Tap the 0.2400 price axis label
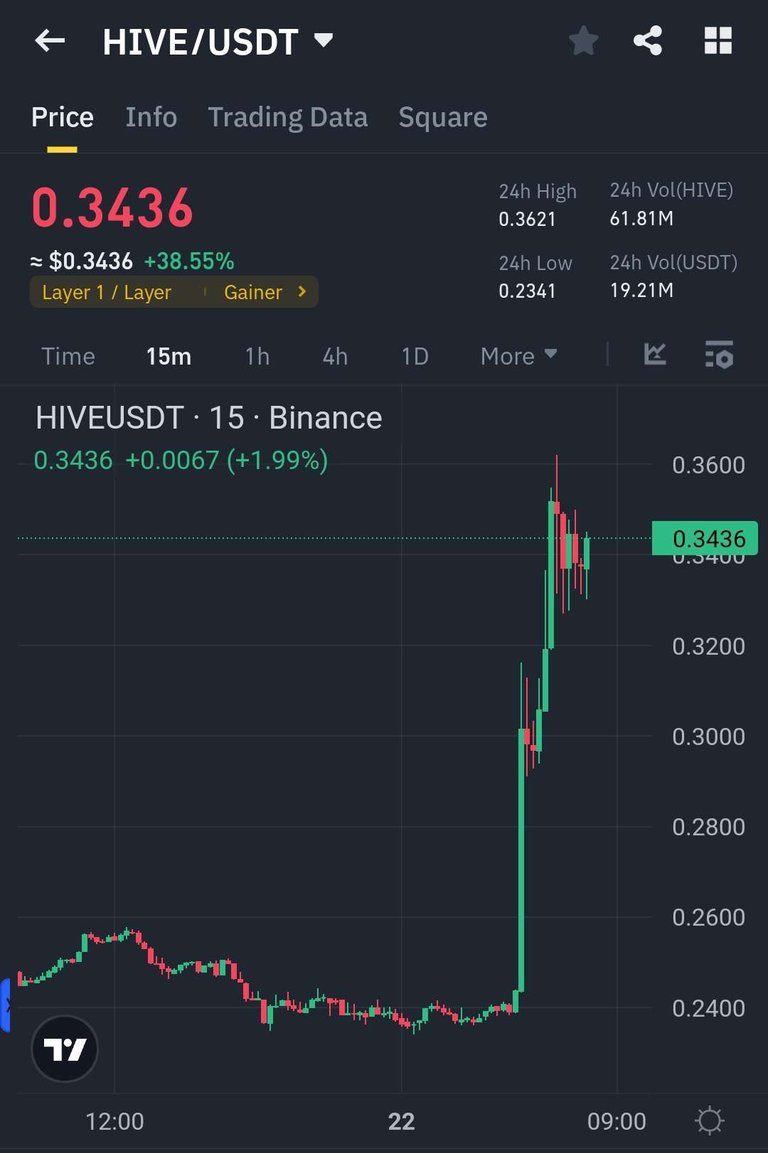768x1153 pixels. (x=708, y=1008)
